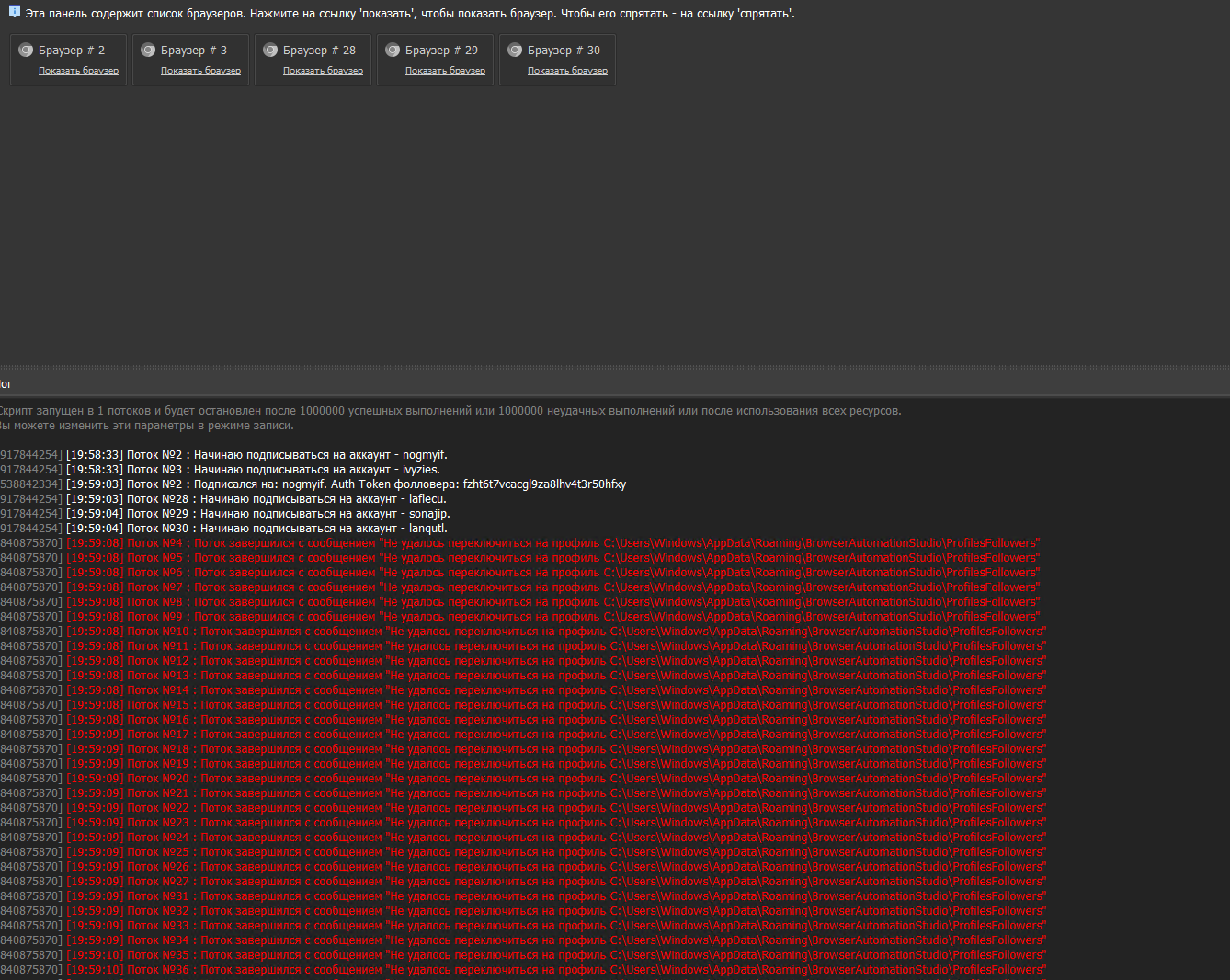Viewport: 1230px width, 980px height.
Task: Show browser # 2 via Показать браузер link
Action: click(78, 71)
